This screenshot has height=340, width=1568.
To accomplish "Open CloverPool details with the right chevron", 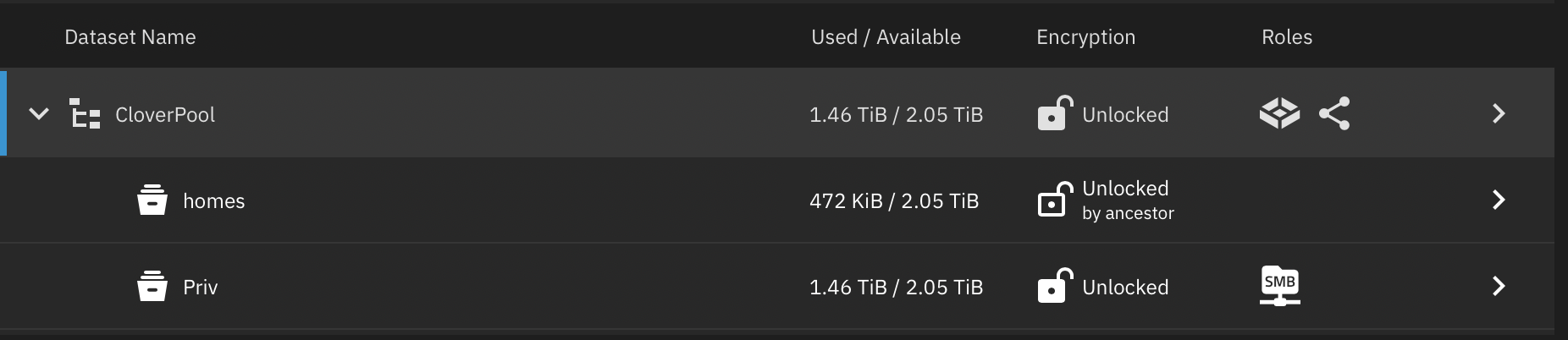I will pyautogui.click(x=1499, y=113).
